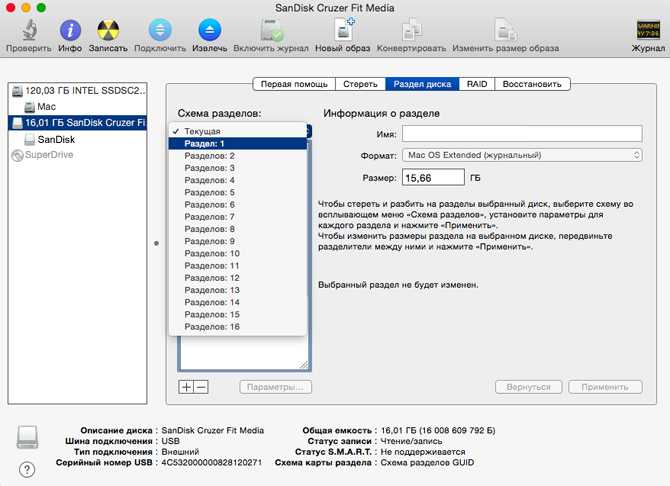
Task: Open the Инфо toolbar icon
Action: [70, 30]
